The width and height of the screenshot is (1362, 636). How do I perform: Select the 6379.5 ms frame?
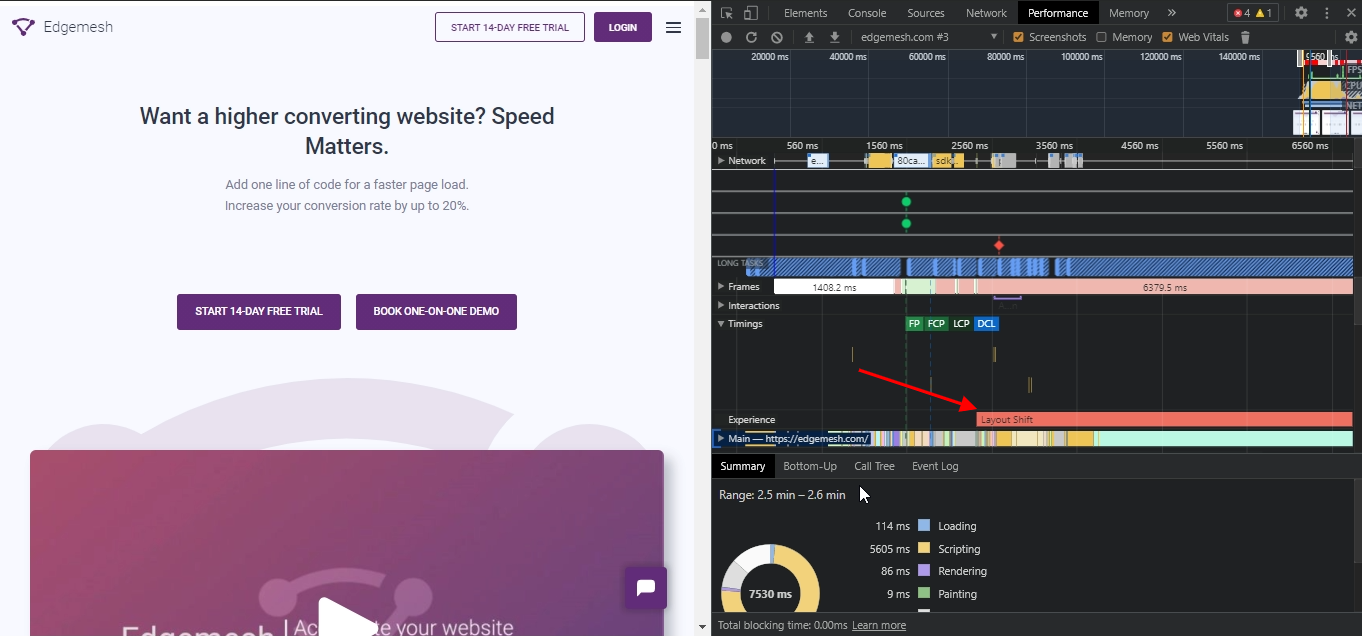coord(1165,287)
